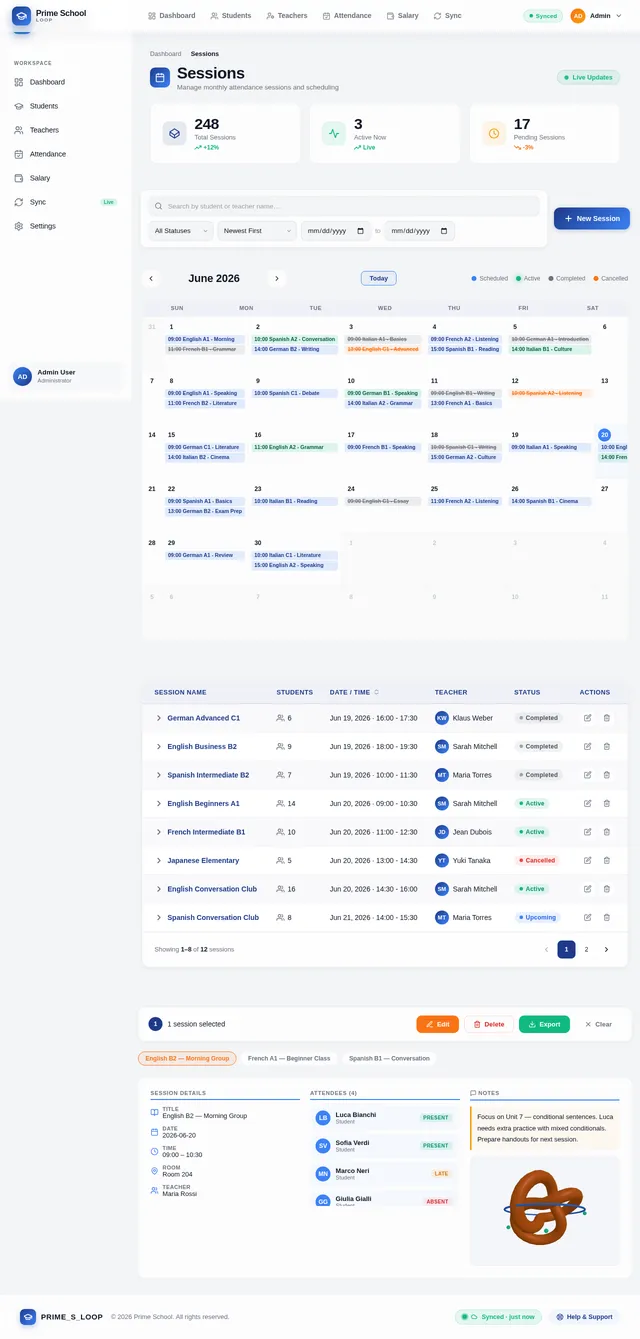The height and width of the screenshot is (1339, 640).
Task: Expand the Spanish Intermediate B2 row
Action: [158, 775]
